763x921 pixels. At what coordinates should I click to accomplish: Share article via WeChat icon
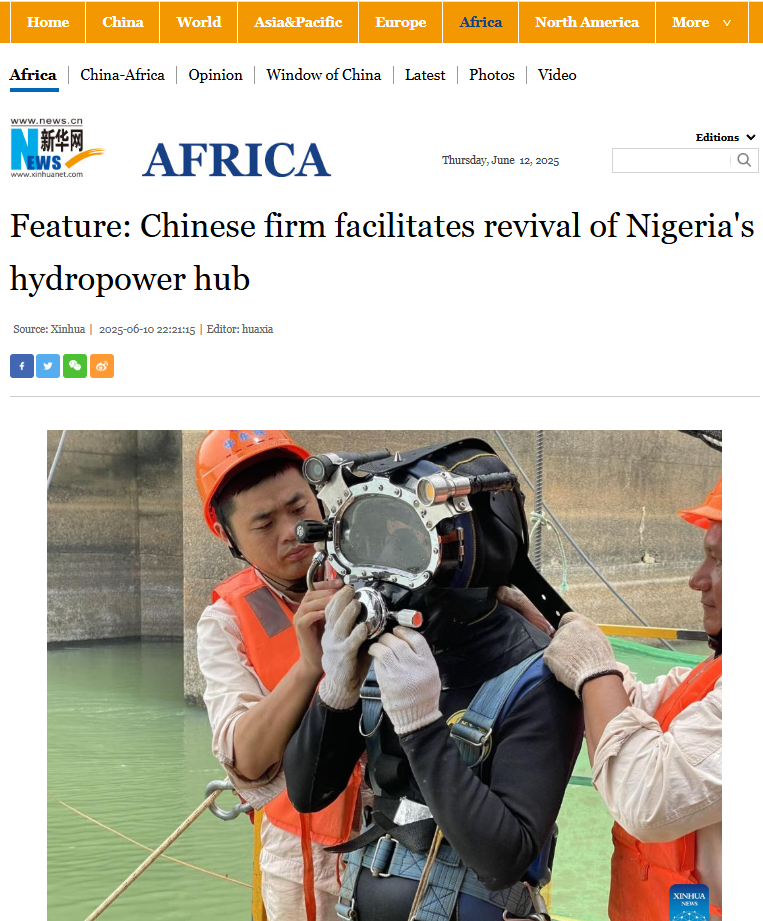tap(75, 366)
